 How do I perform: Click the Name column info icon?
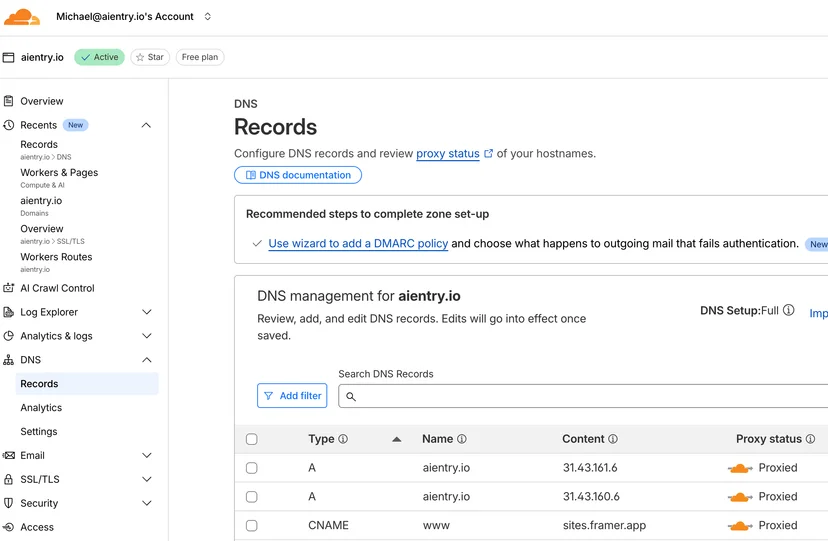462,439
